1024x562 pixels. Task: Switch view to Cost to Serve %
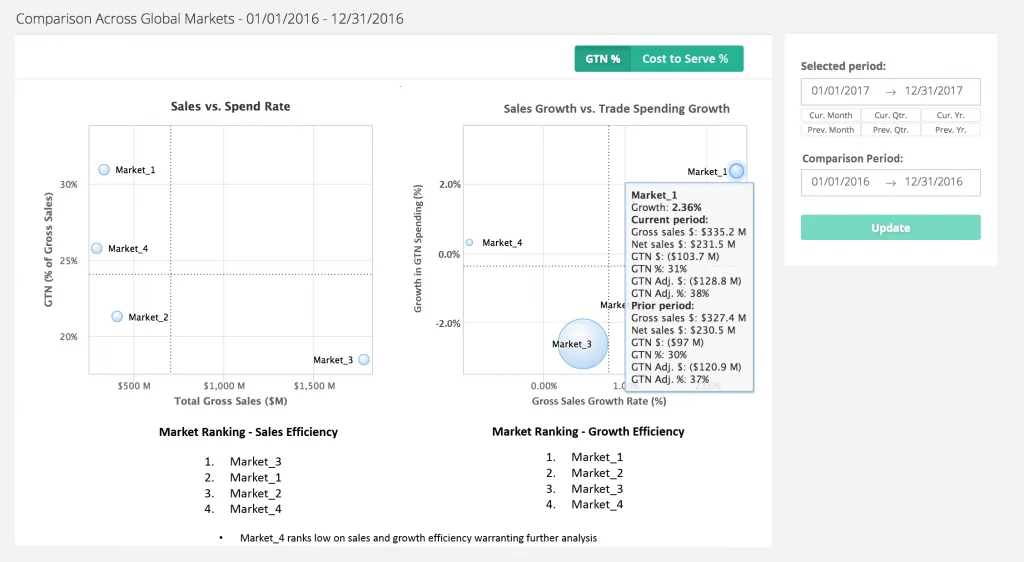[685, 59]
